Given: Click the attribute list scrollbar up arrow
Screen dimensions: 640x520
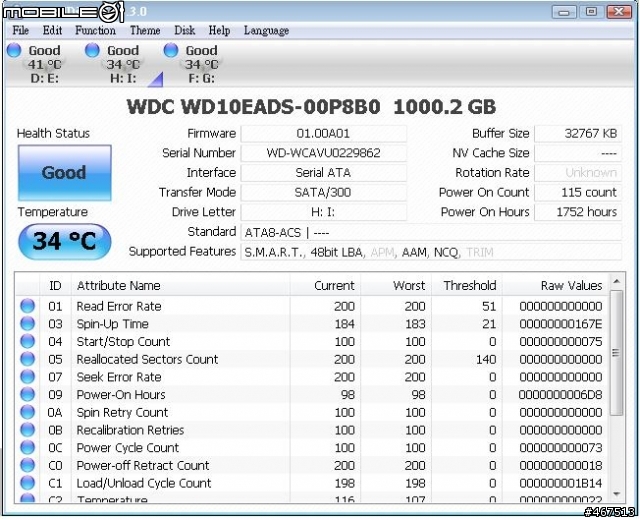Looking at the screenshot, I should 616,281.
